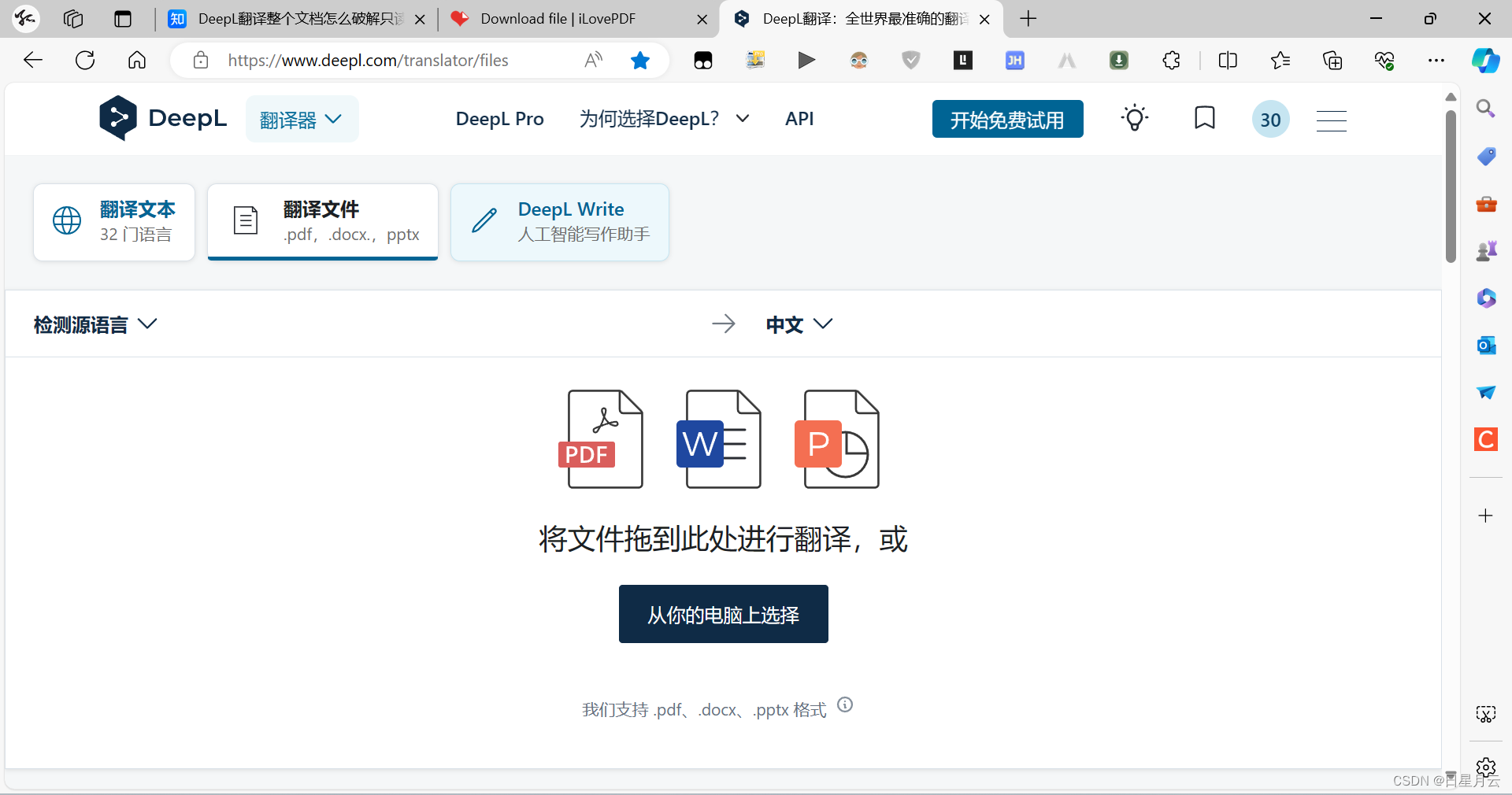The height and width of the screenshot is (795, 1512).
Task: Click the PDF file icon
Action: click(602, 439)
